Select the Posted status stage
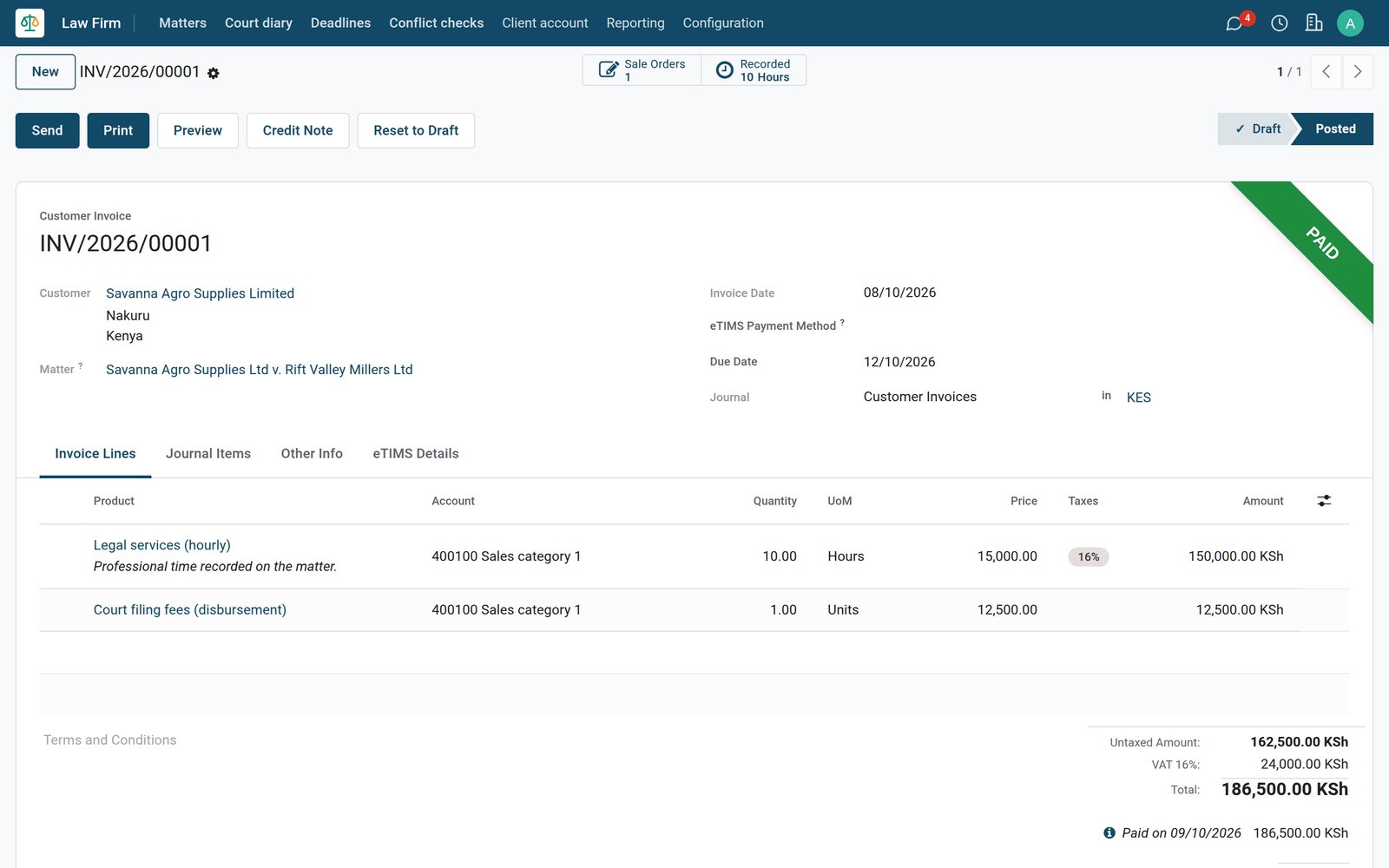1389x868 pixels. tap(1334, 128)
